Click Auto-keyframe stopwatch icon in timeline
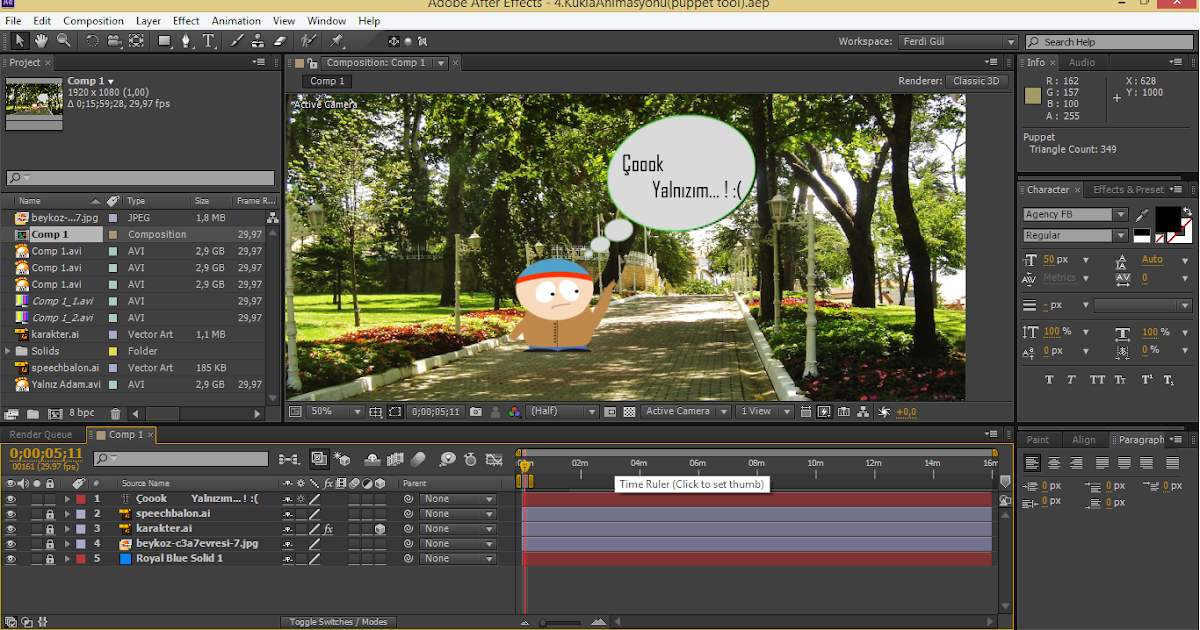Screen dimensions: 1200x630 pos(470,459)
